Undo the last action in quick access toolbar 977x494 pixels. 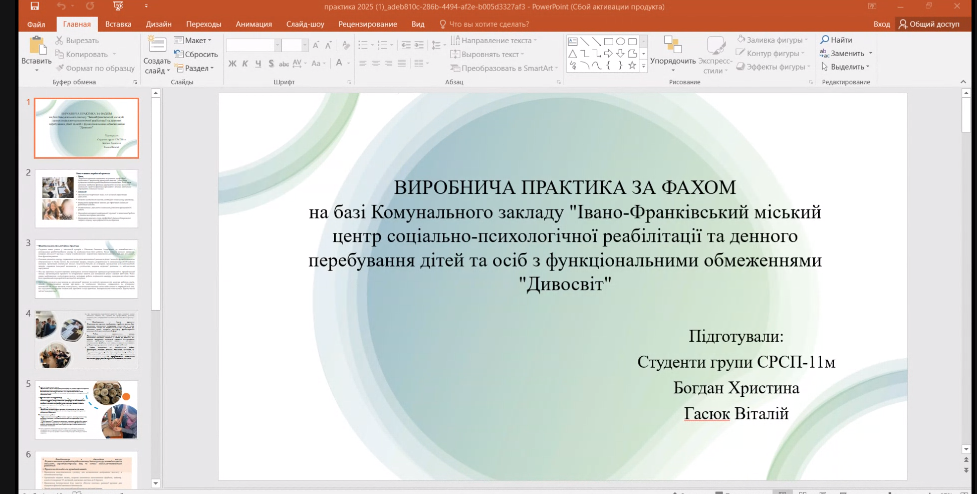coord(61,6)
